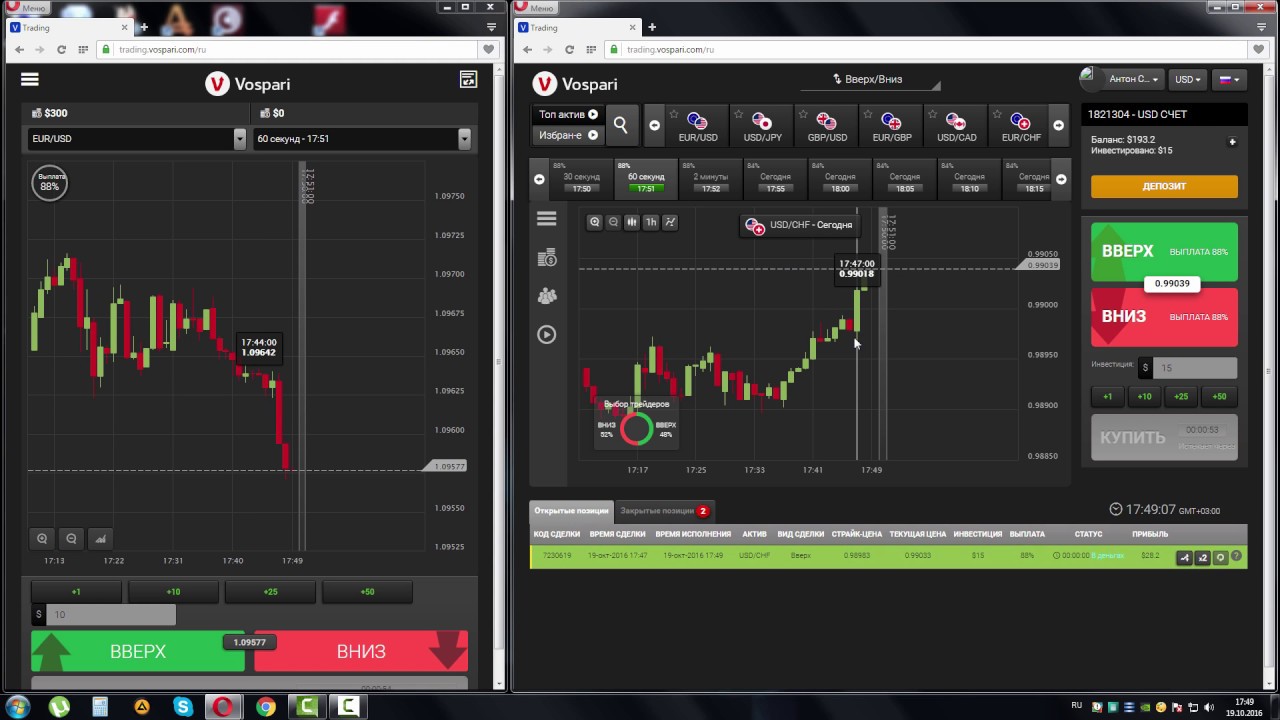1280x720 pixels.
Task: Click the green ВВЕРХ button in the right window
Action: click(1164, 251)
